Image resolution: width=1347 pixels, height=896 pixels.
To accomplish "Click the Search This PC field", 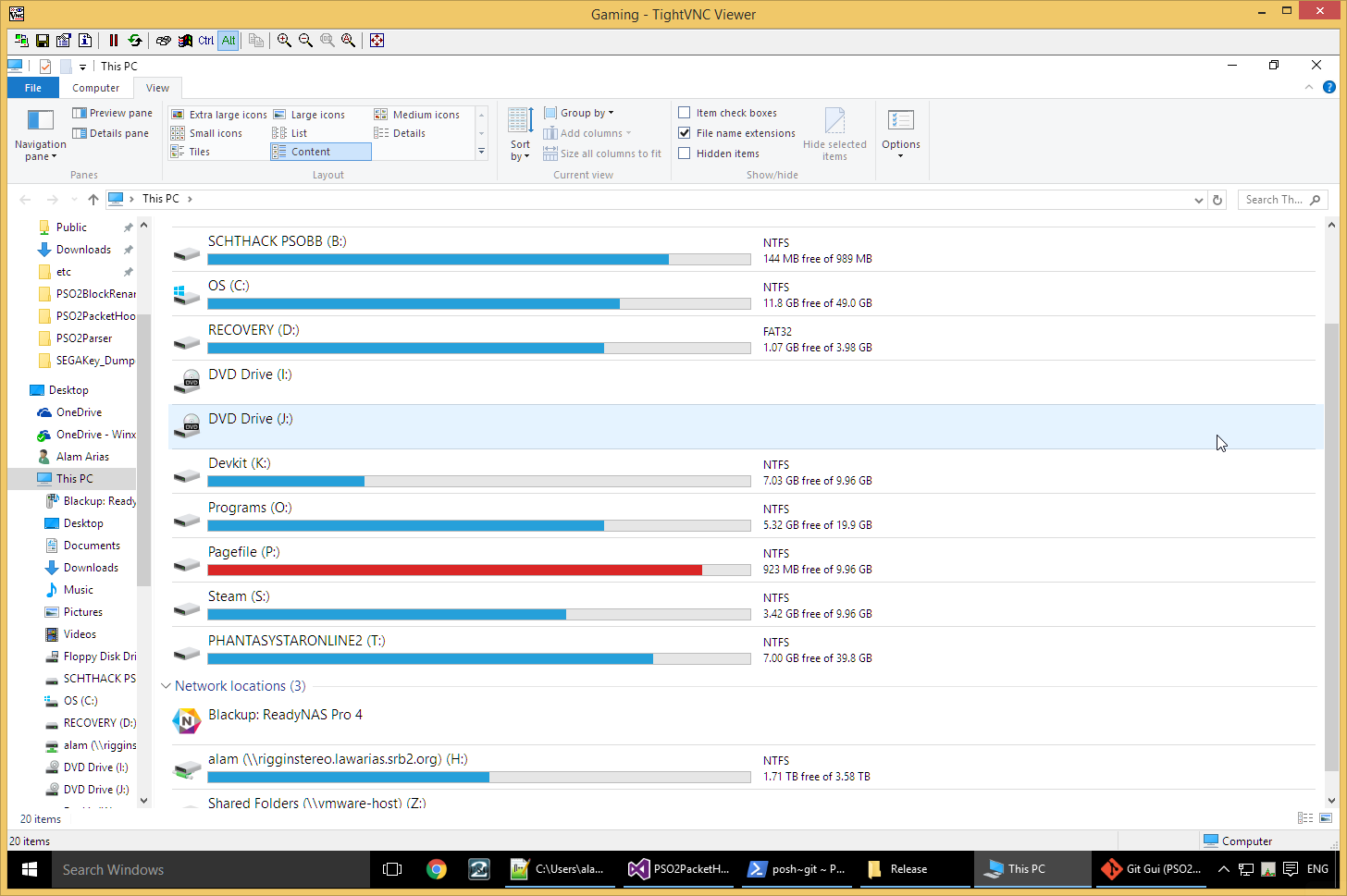I will pyautogui.click(x=1282, y=200).
